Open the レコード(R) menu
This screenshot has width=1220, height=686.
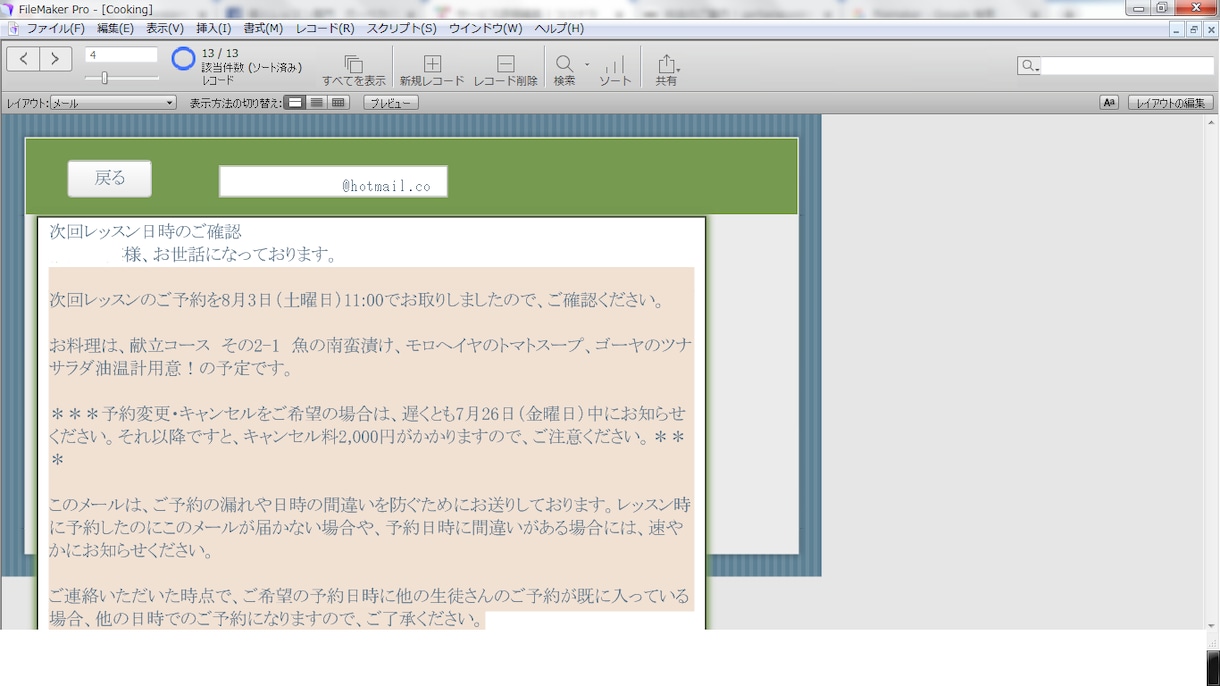(x=325, y=29)
